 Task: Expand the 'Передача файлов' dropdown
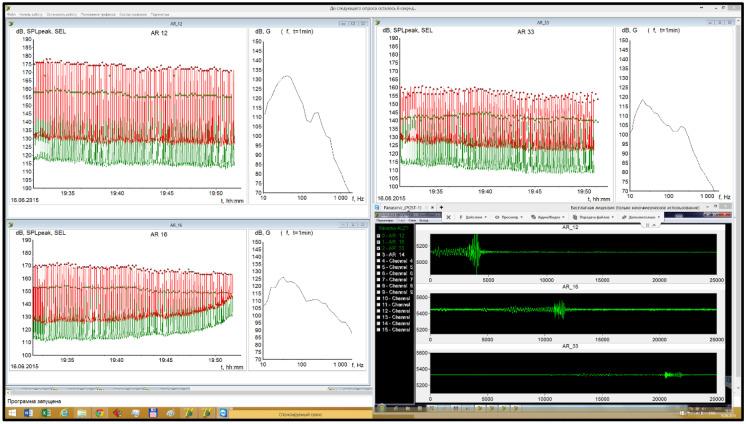point(592,216)
